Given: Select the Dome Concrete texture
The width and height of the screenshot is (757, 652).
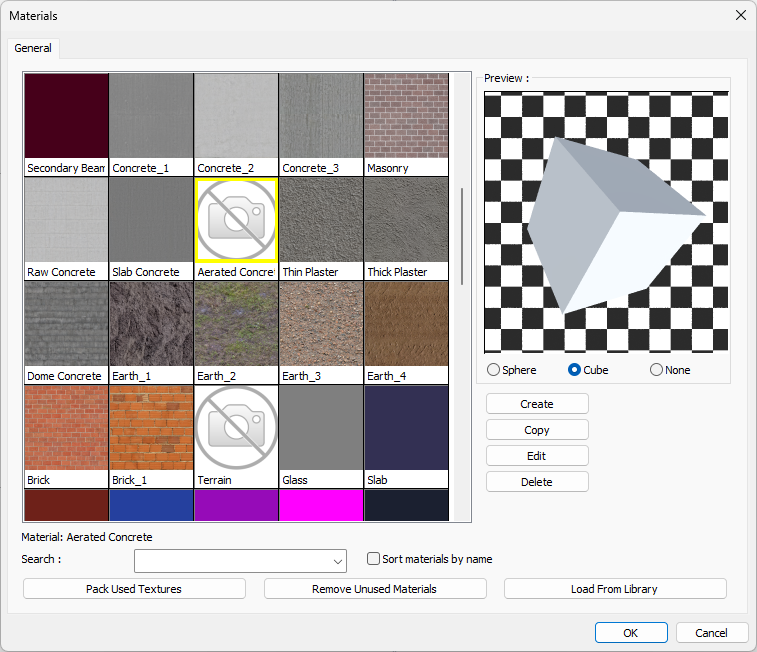Looking at the screenshot, I should [66, 325].
